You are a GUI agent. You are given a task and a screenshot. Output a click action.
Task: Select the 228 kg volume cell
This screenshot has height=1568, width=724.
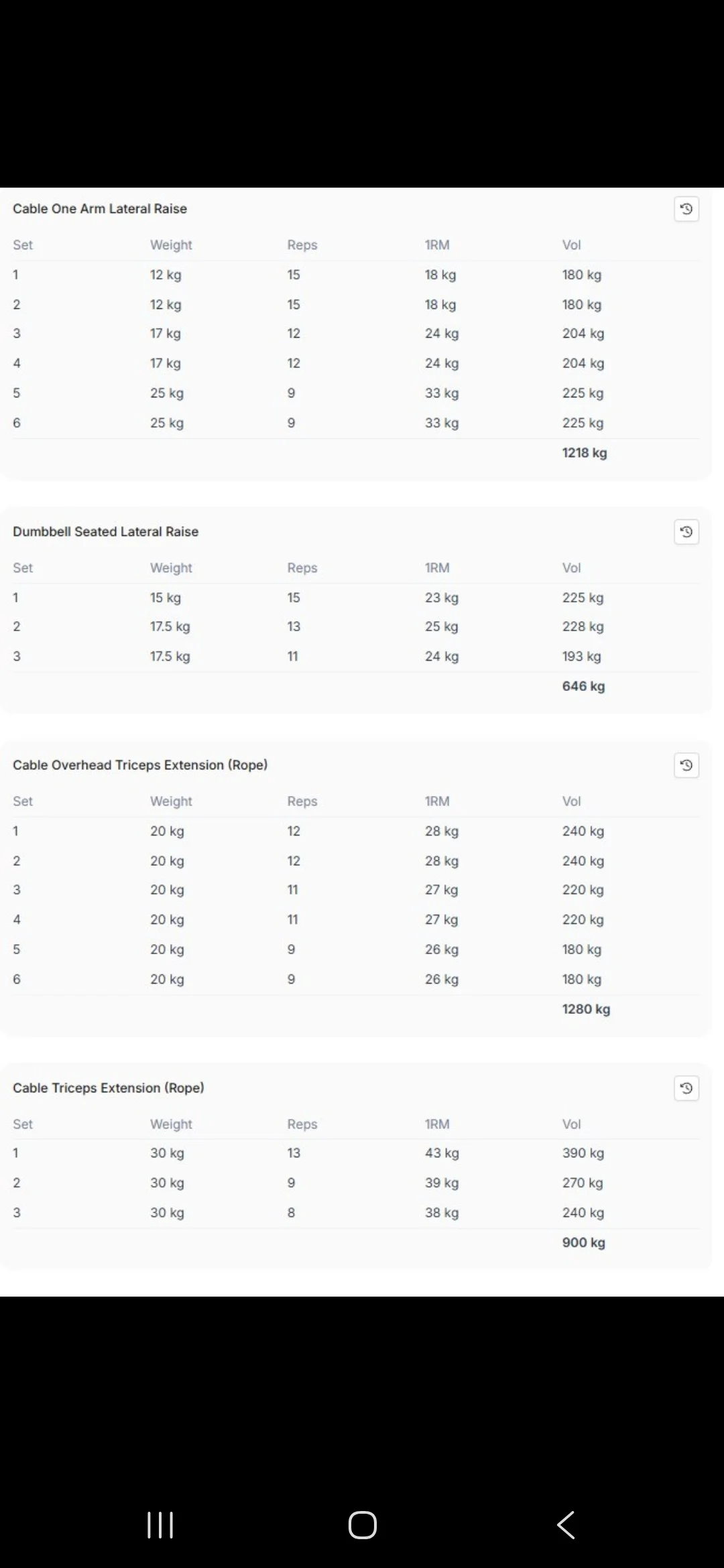click(x=583, y=627)
